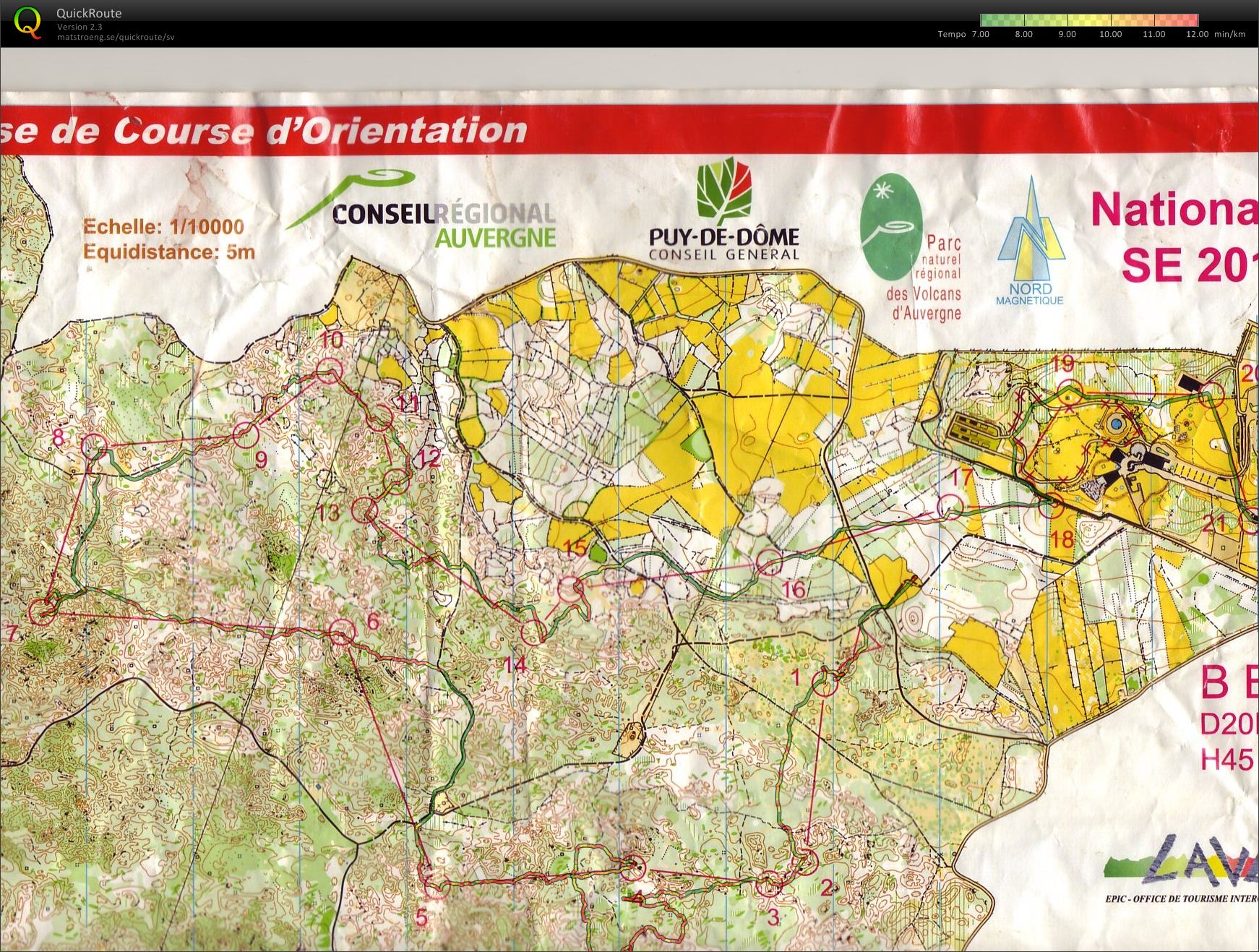The height and width of the screenshot is (952, 1259).
Task: Click control circle 7 on the map
Action: pyautogui.click(x=41, y=612)
